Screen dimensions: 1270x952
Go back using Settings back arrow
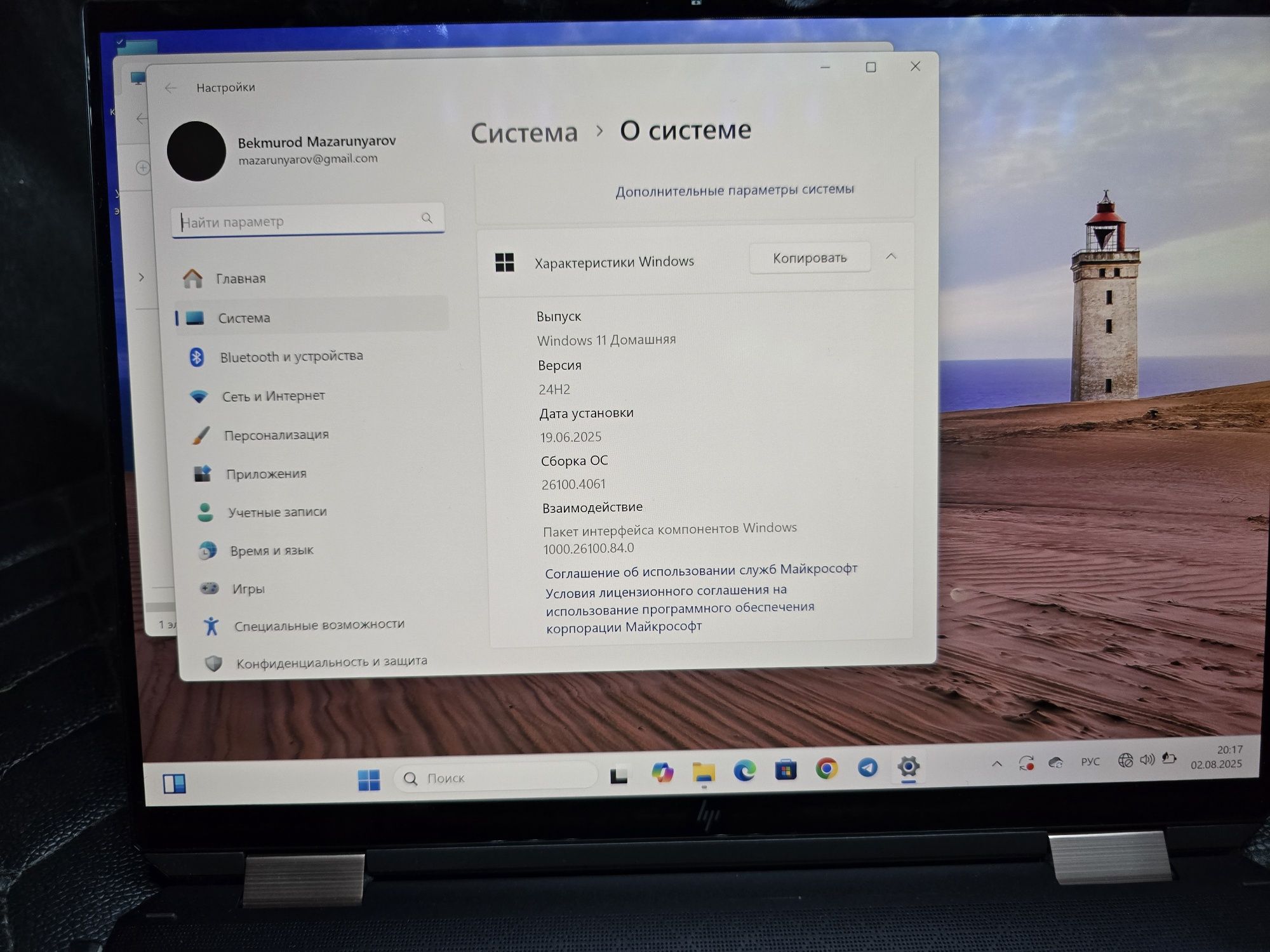(170, 88)
